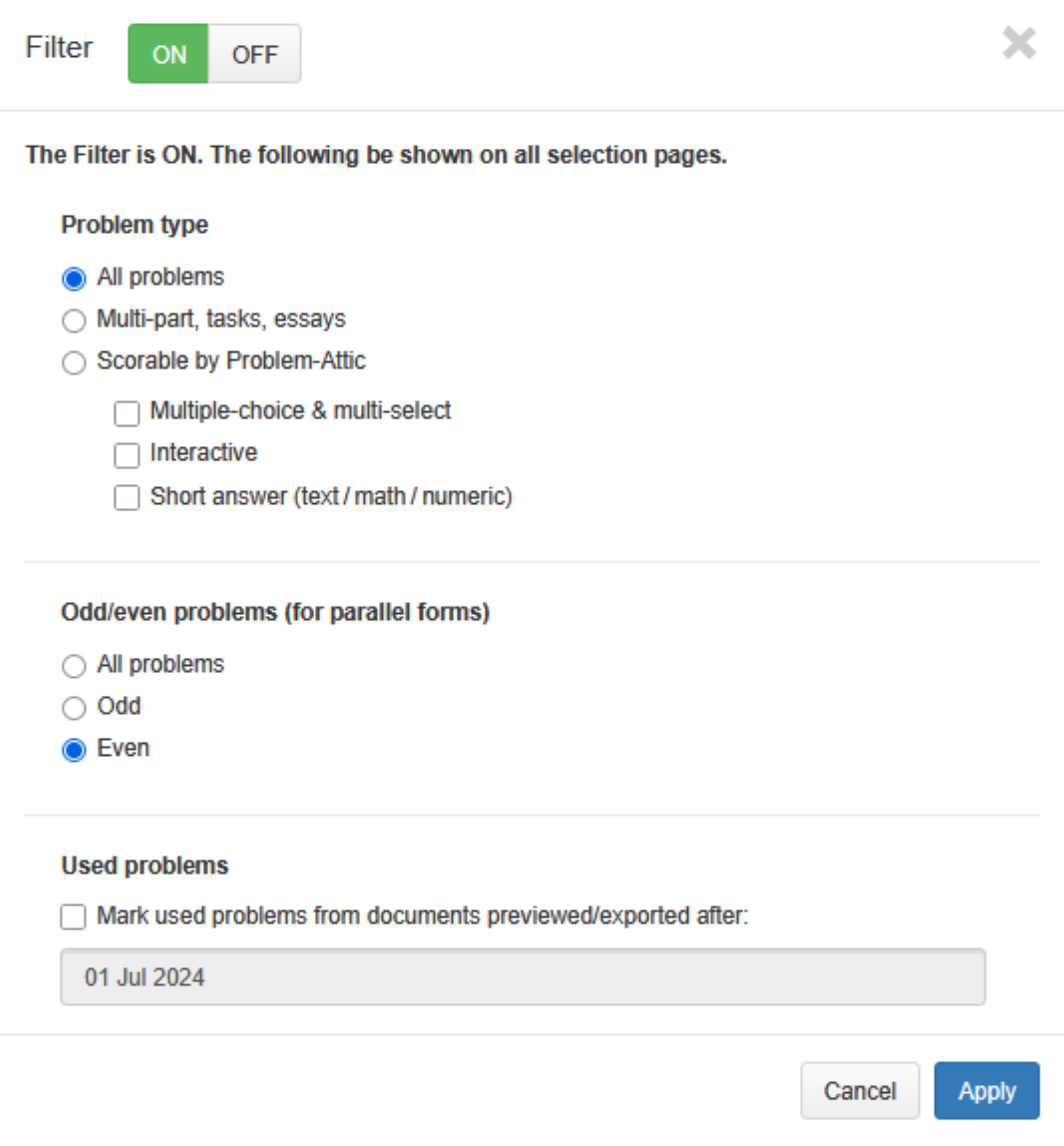Switch the filter OFF
The width and height of the screenshot is (1064, 1146).
pos(254,54)
